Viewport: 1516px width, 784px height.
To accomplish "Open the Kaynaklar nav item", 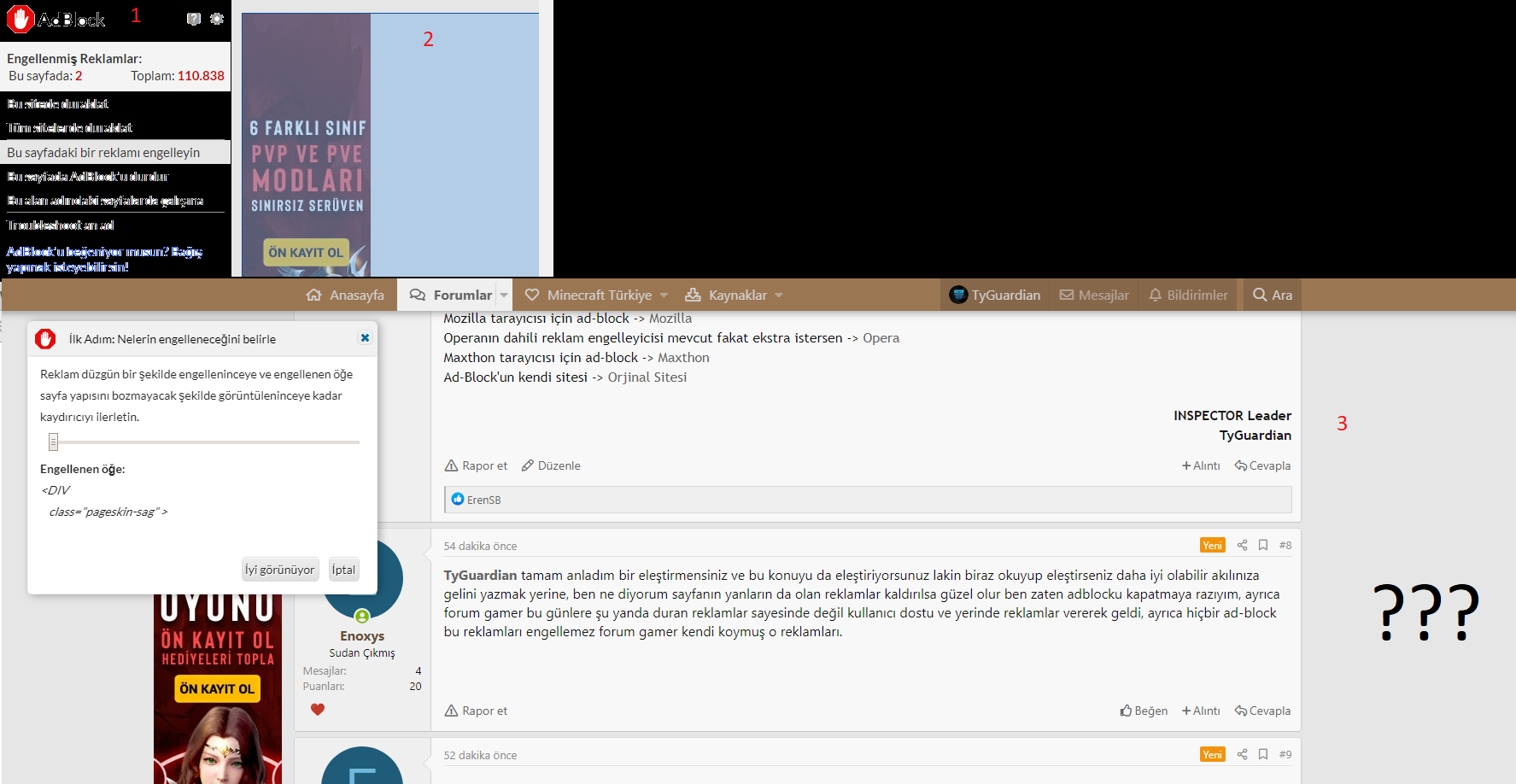I will click(726, 295).
